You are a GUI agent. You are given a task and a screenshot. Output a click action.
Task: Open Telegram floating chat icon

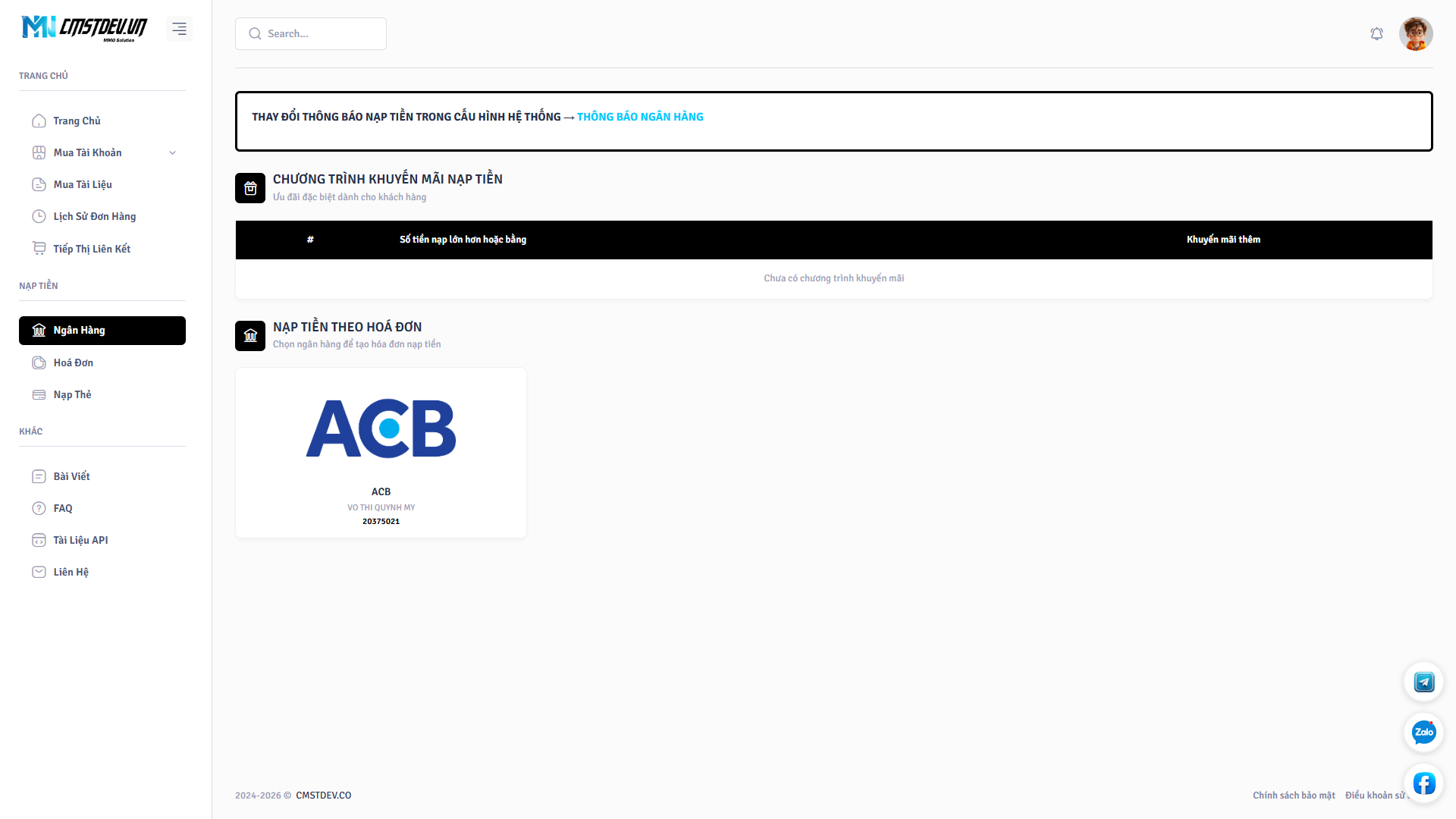1423,682
